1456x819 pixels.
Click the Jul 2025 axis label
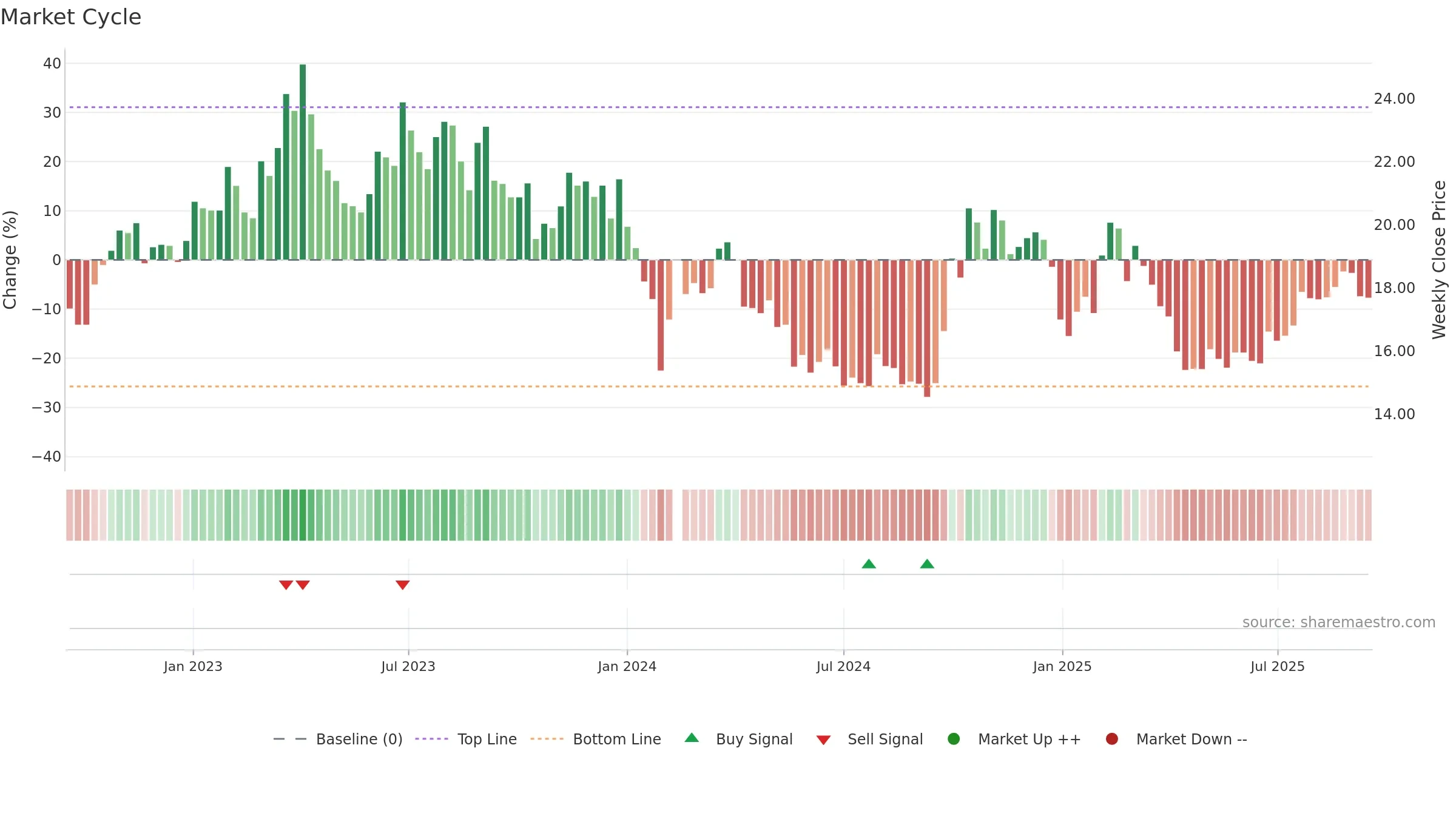pos(1278,667)
